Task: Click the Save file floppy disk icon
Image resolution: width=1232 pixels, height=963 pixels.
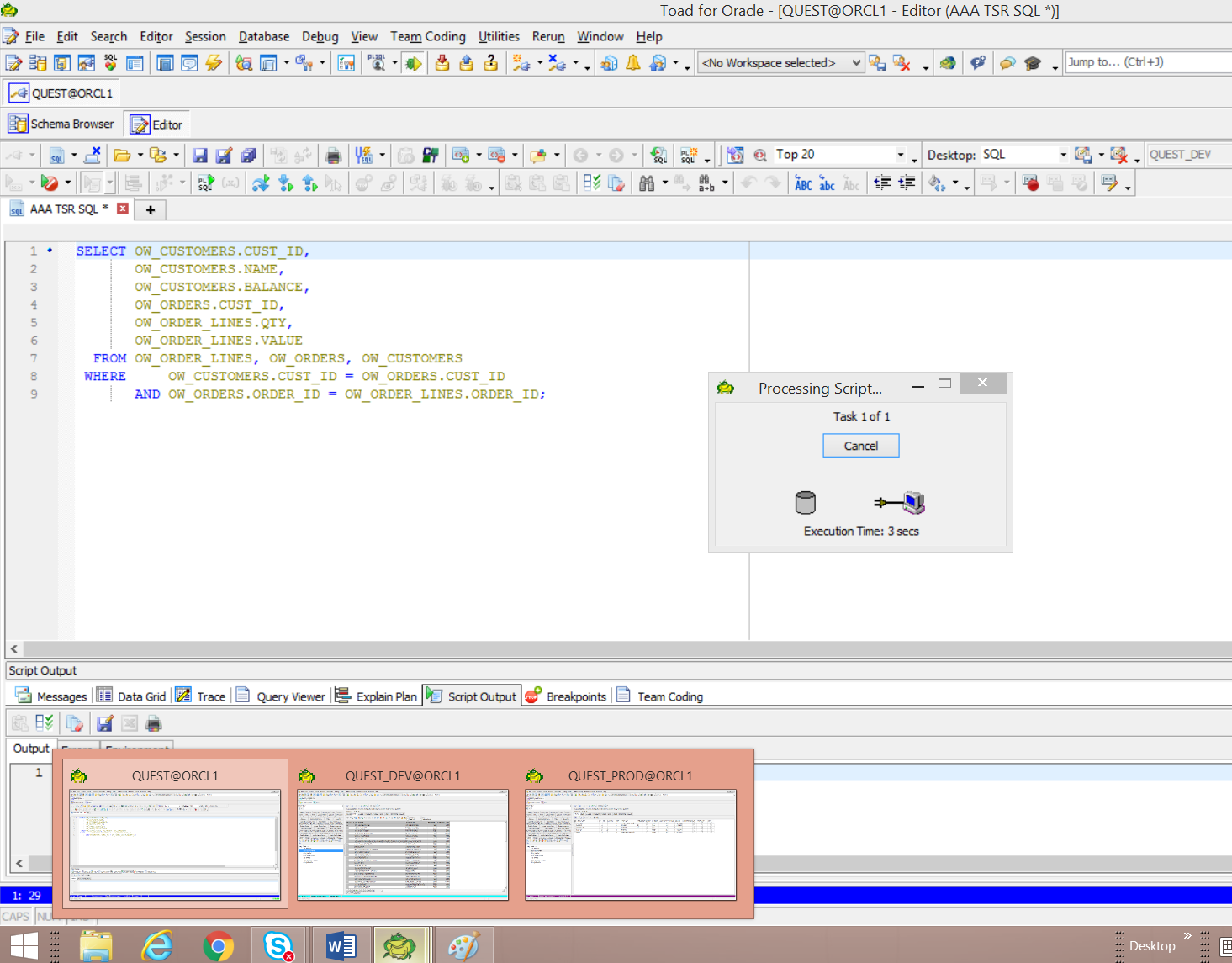Action: 199,156
